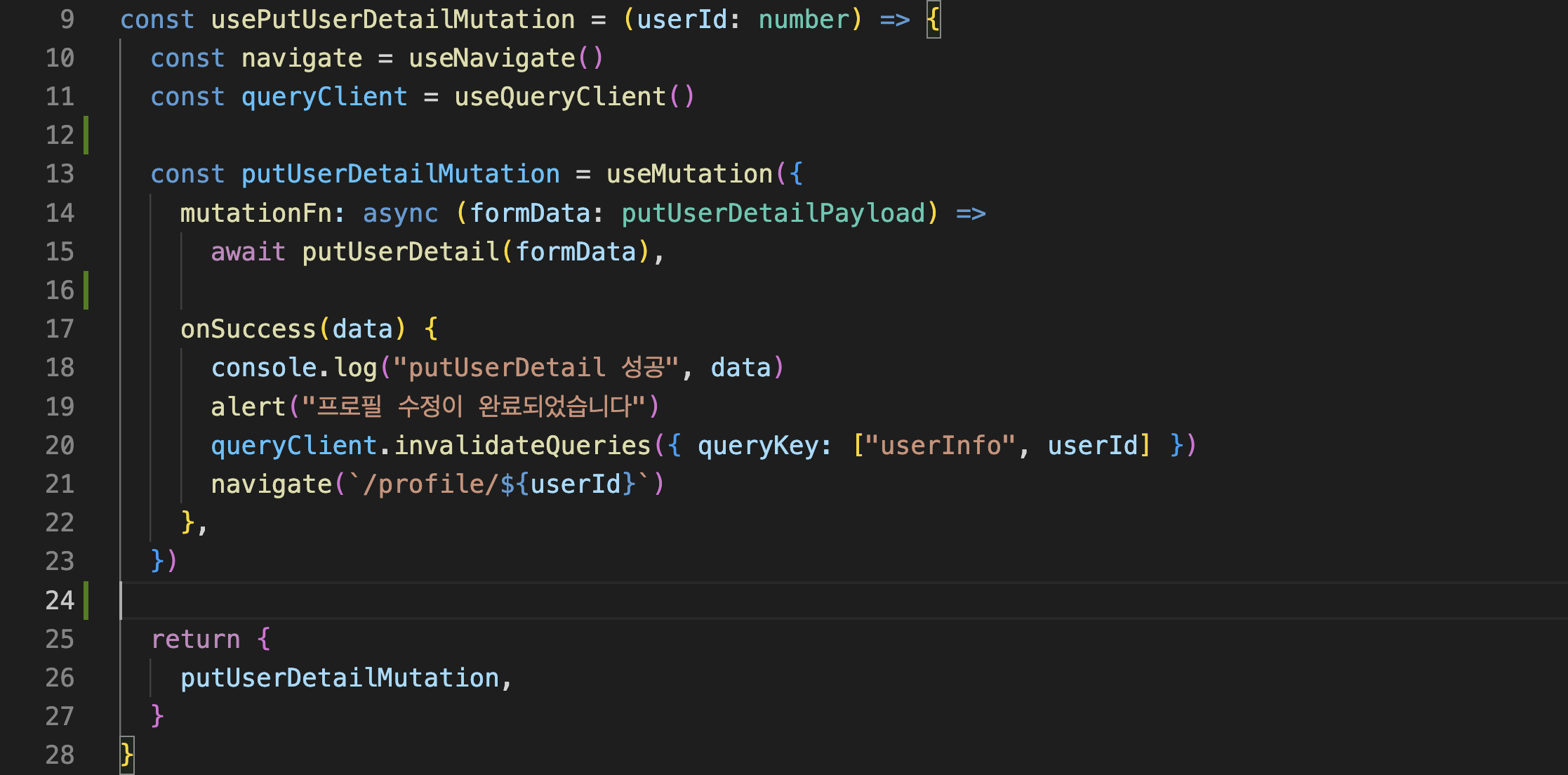The width and height of the screenshot is (1568, 775).
Task: Click the putUserDetailPayload type name
Action: point(773,213)
